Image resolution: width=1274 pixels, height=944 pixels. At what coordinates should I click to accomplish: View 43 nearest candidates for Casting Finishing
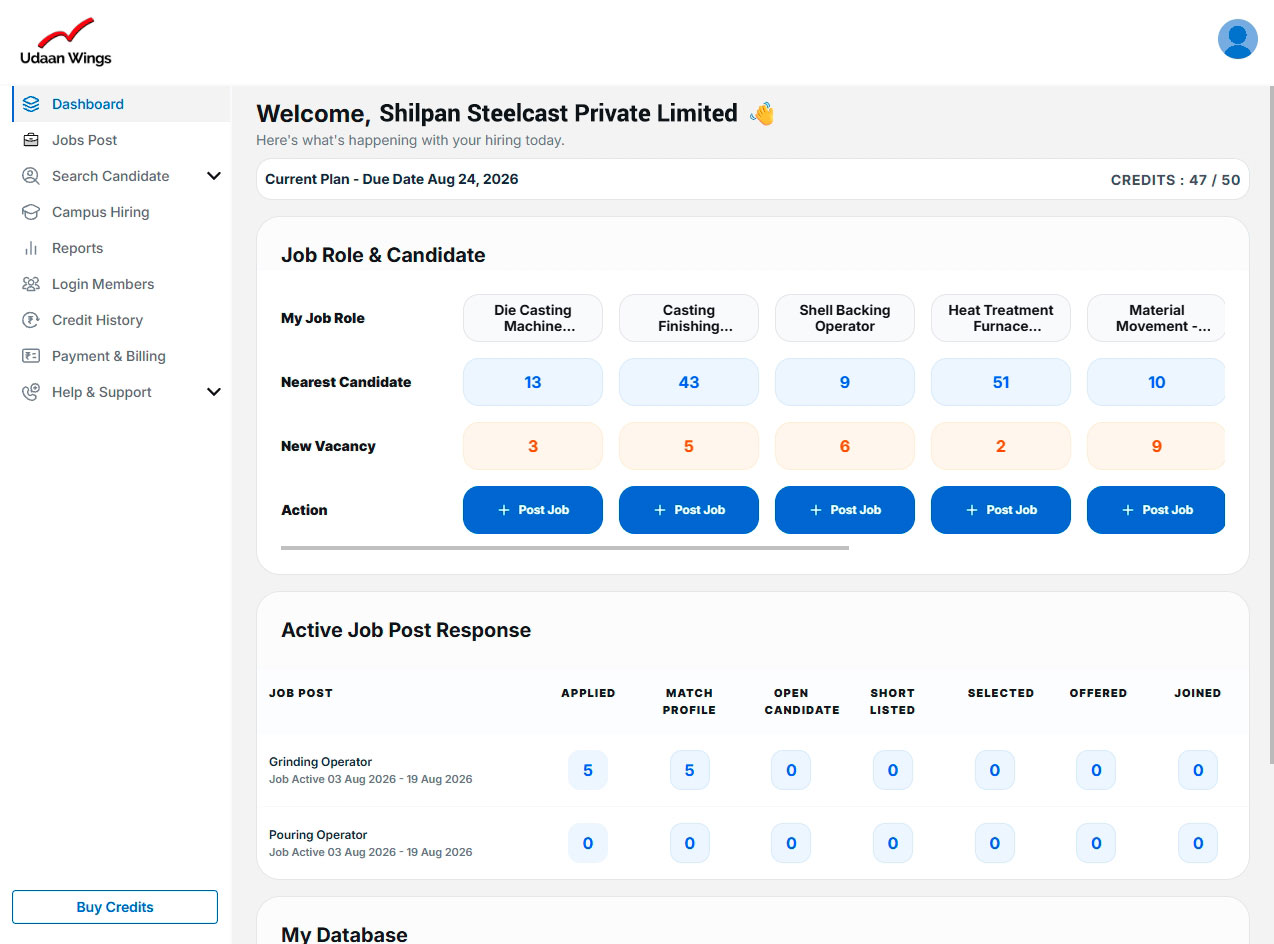[689, 382]
